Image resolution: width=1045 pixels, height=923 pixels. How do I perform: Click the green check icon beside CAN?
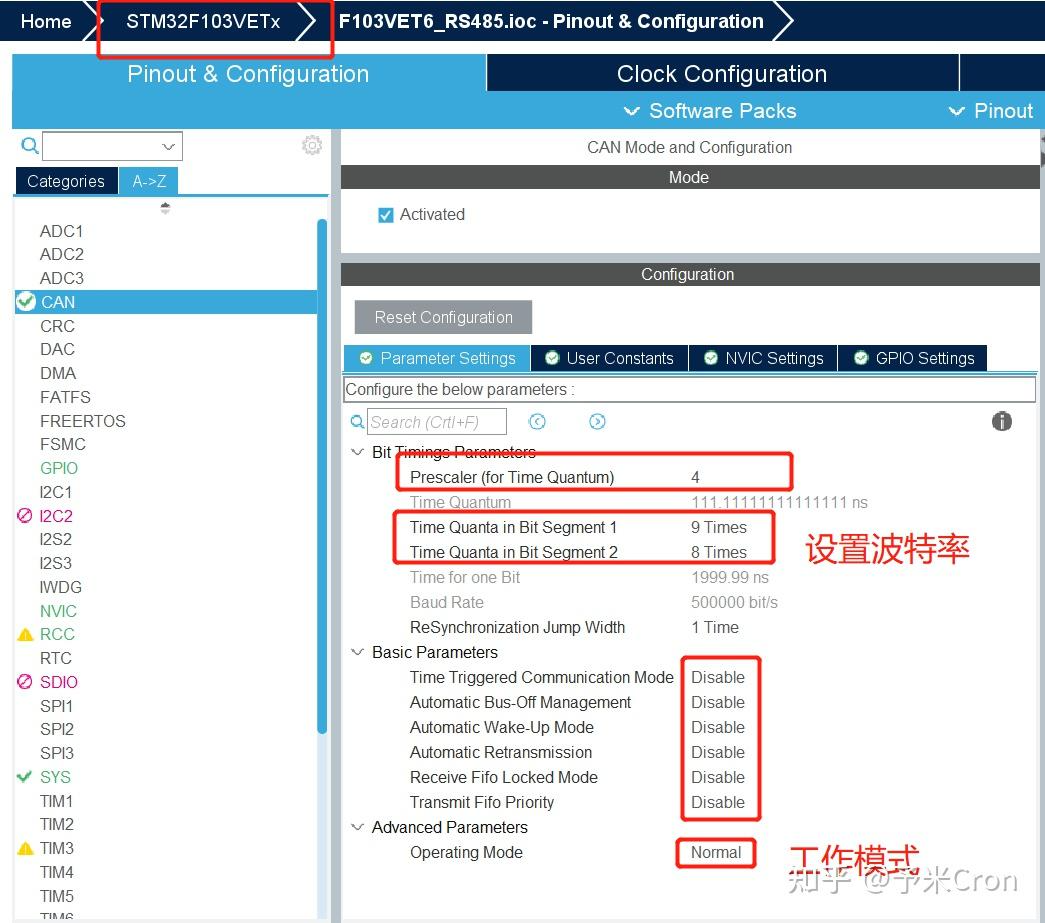[26, 301]
